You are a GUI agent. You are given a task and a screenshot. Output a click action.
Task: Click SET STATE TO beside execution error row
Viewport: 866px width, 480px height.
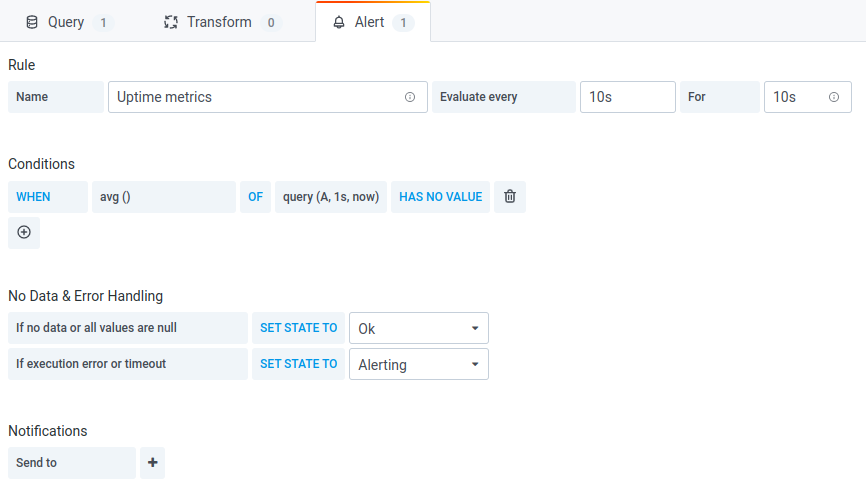(x=298, y=364)
